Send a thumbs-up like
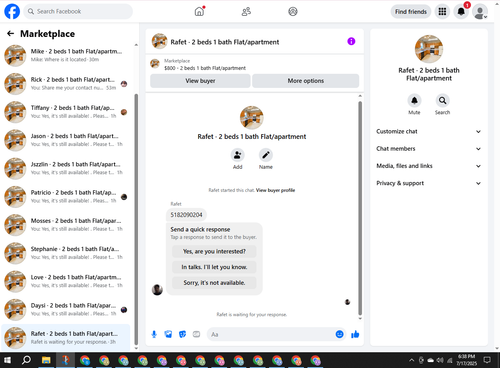500x368 pixels. pyautogui.click(x=355, y=334)
